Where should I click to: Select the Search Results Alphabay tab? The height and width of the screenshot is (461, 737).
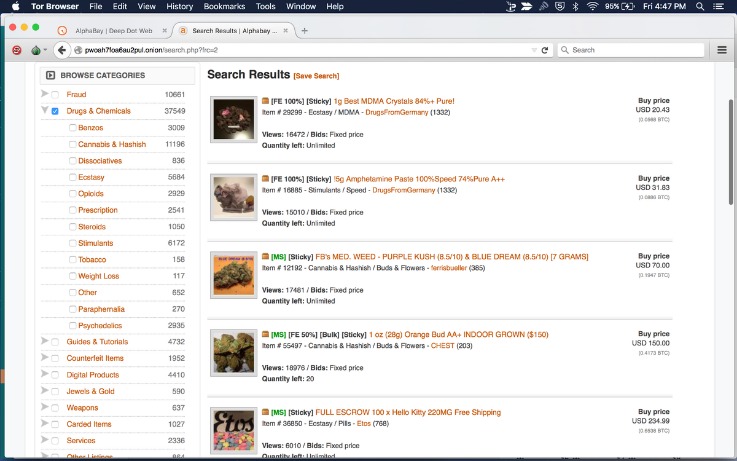(234, 31)
